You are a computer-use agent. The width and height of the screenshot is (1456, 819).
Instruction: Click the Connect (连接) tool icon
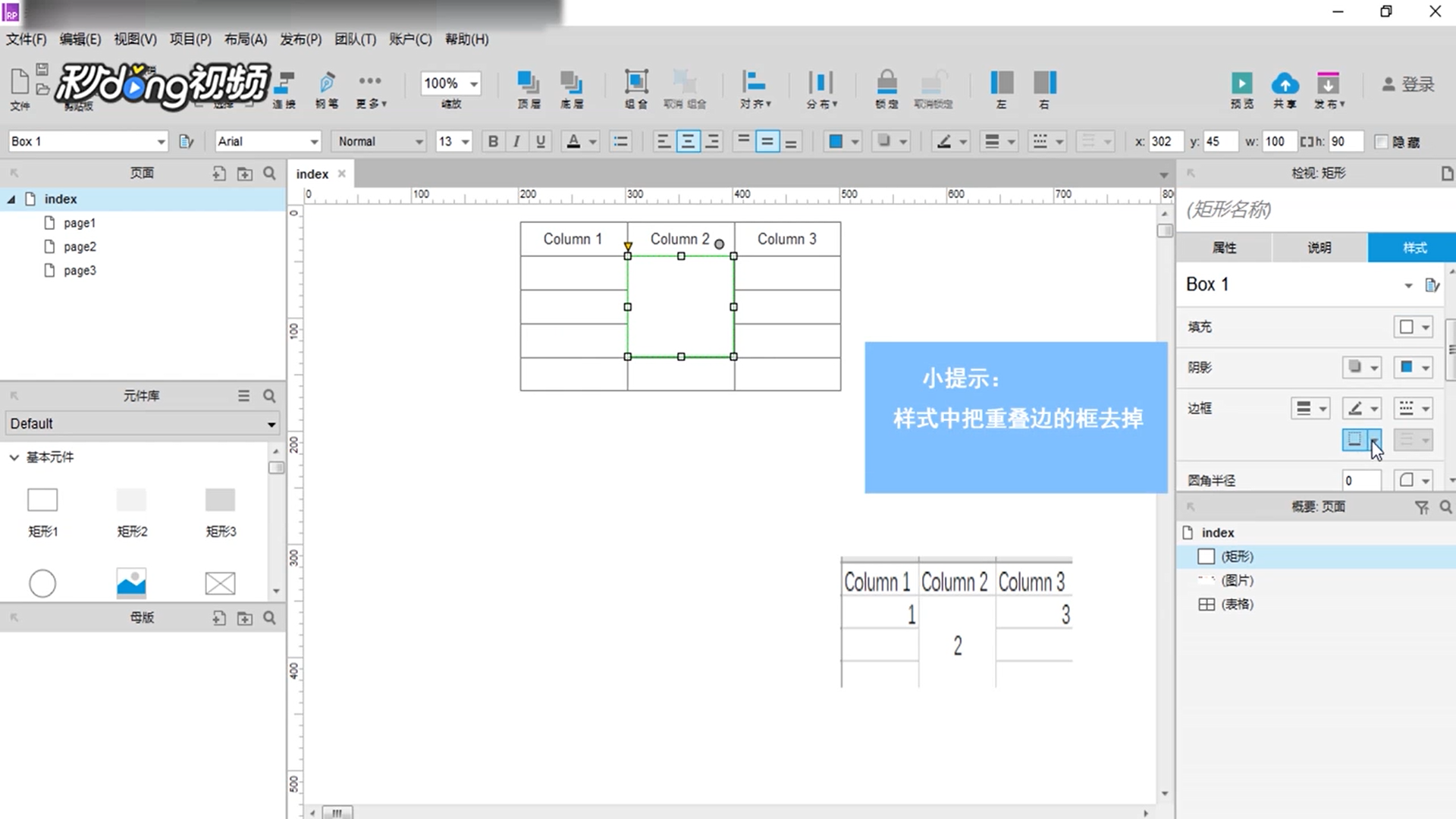[x=285, y=82]
